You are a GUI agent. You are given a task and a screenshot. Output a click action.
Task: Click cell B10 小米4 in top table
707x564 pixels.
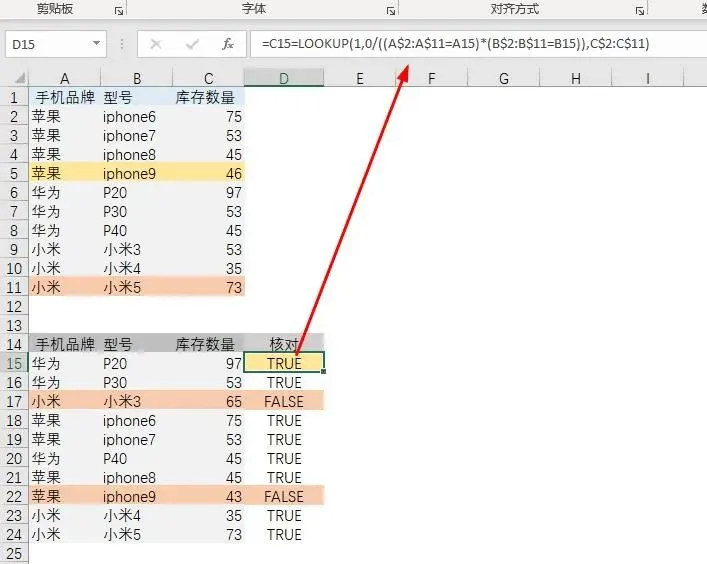point(137,269)
